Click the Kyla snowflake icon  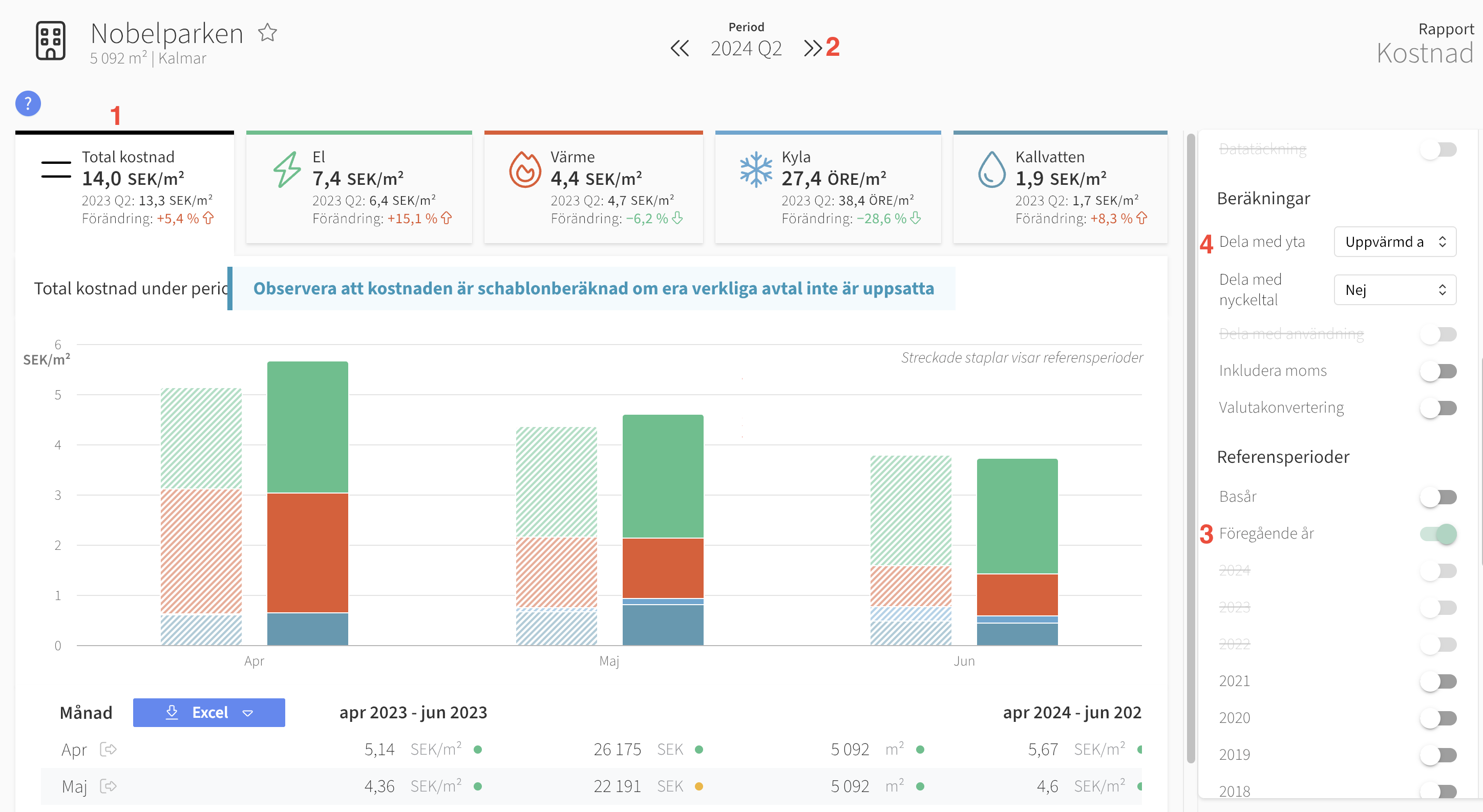pos(756,170)
